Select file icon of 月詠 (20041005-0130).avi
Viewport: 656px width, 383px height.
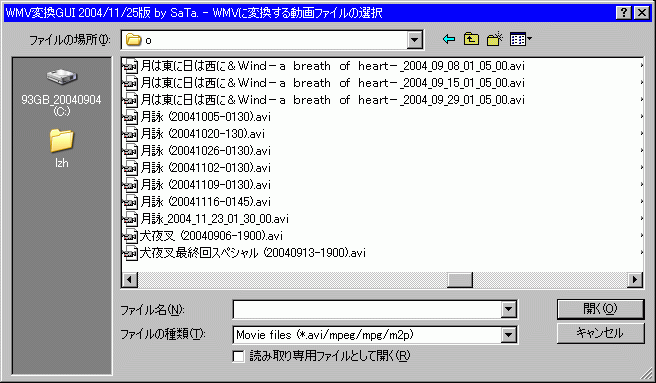click(130, 117)
